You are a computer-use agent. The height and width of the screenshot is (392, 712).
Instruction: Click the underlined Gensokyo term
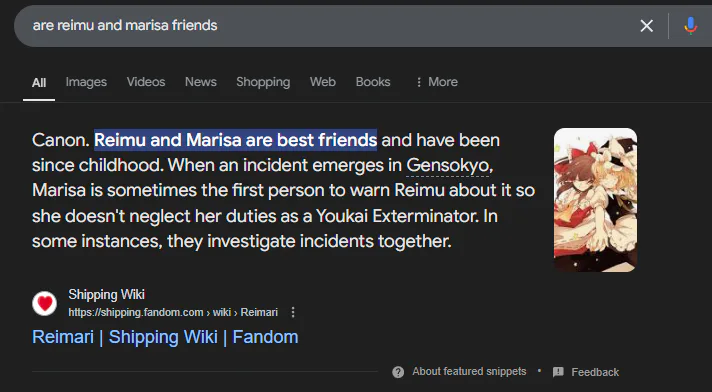(x=447, y=165)
